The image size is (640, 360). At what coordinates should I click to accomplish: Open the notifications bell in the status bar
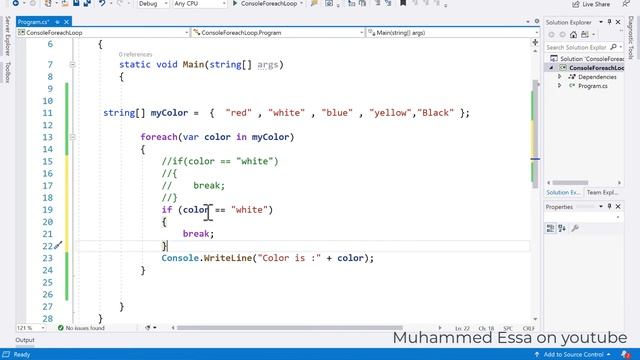click(x=625, y=354)
